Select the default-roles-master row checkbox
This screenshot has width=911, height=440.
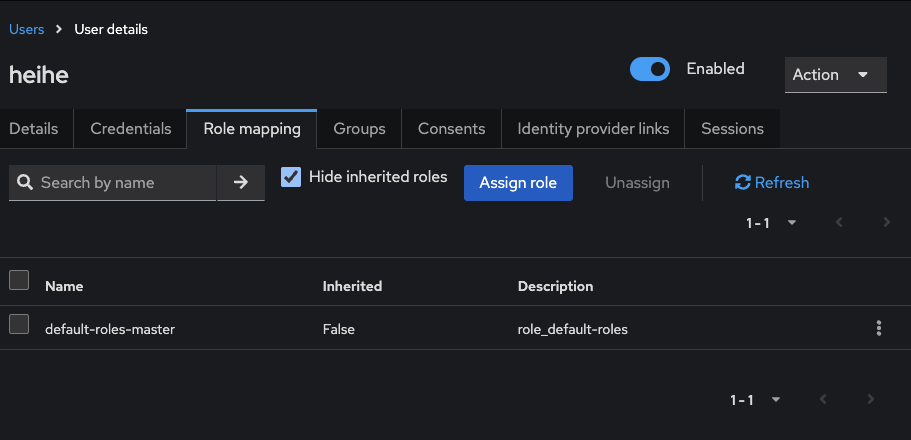coord(19,324)
